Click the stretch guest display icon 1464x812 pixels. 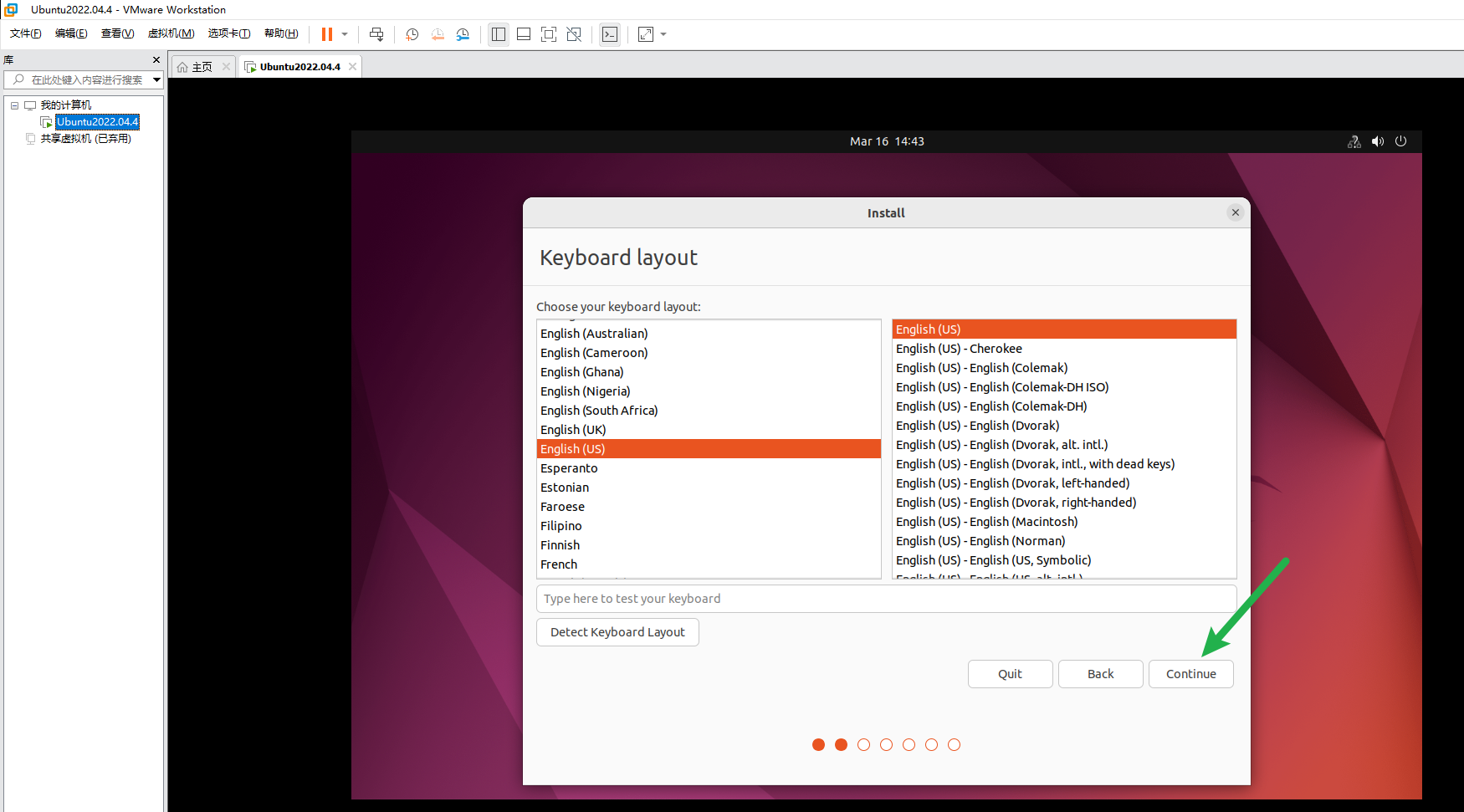646,34
